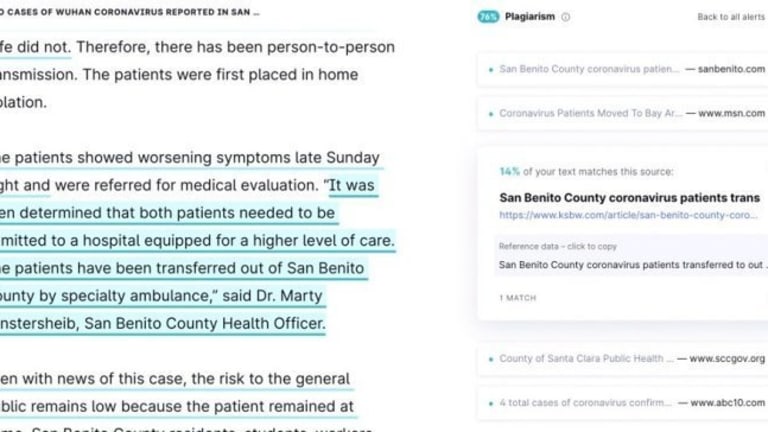The height and width of the screenshot is (432, 768).
Task: Click the 1 MATCH label
Action: point(518,298)
